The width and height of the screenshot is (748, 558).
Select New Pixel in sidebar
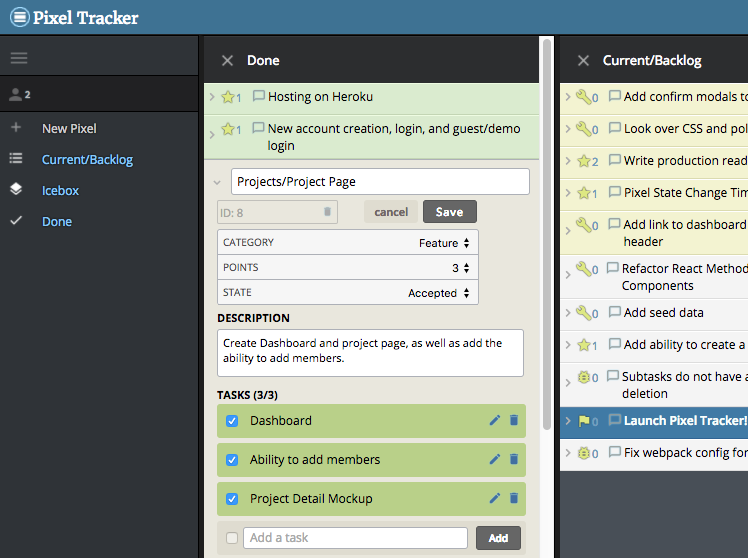point(69,129)
